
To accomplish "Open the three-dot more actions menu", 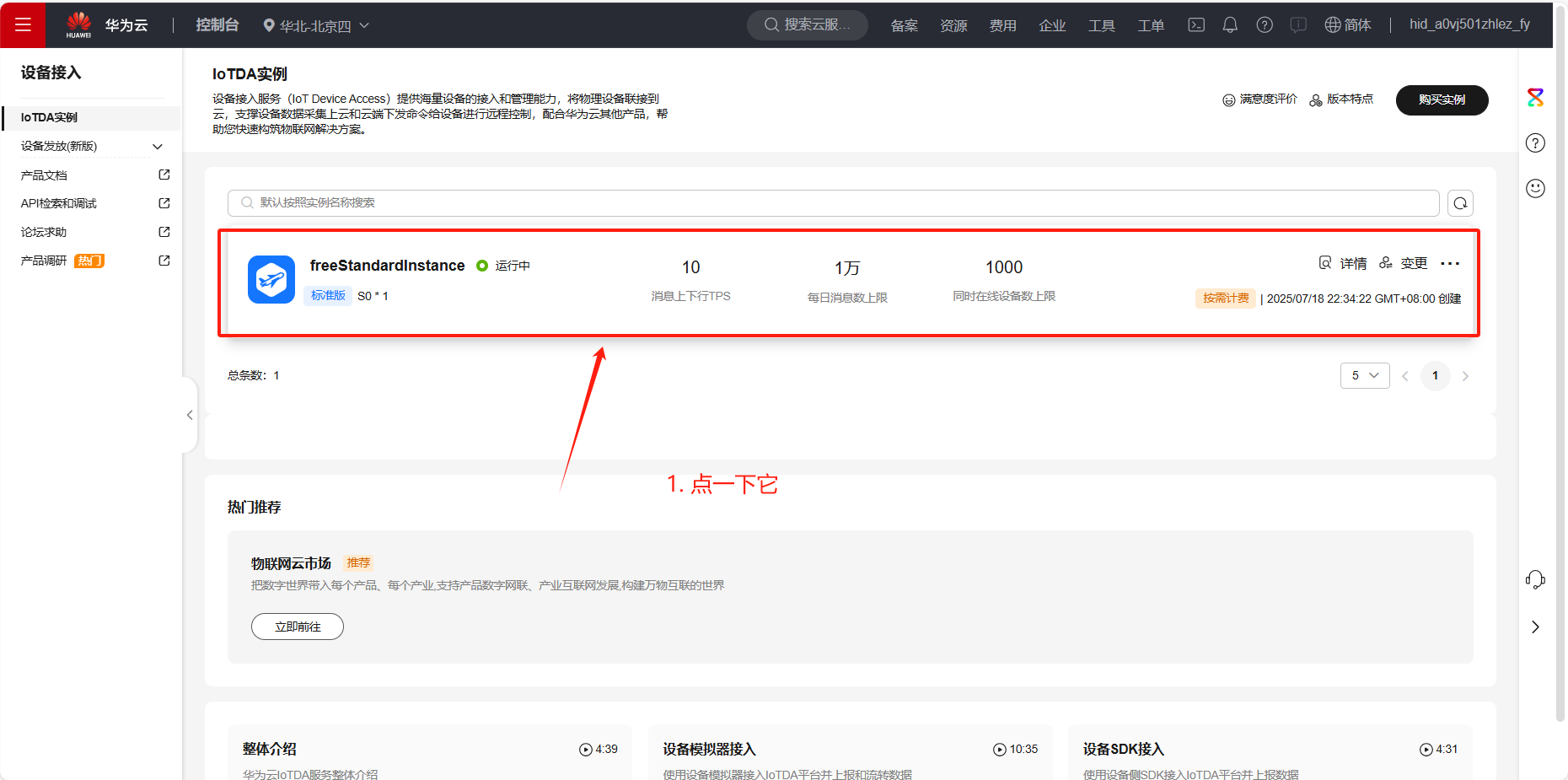I will 1450,264.
